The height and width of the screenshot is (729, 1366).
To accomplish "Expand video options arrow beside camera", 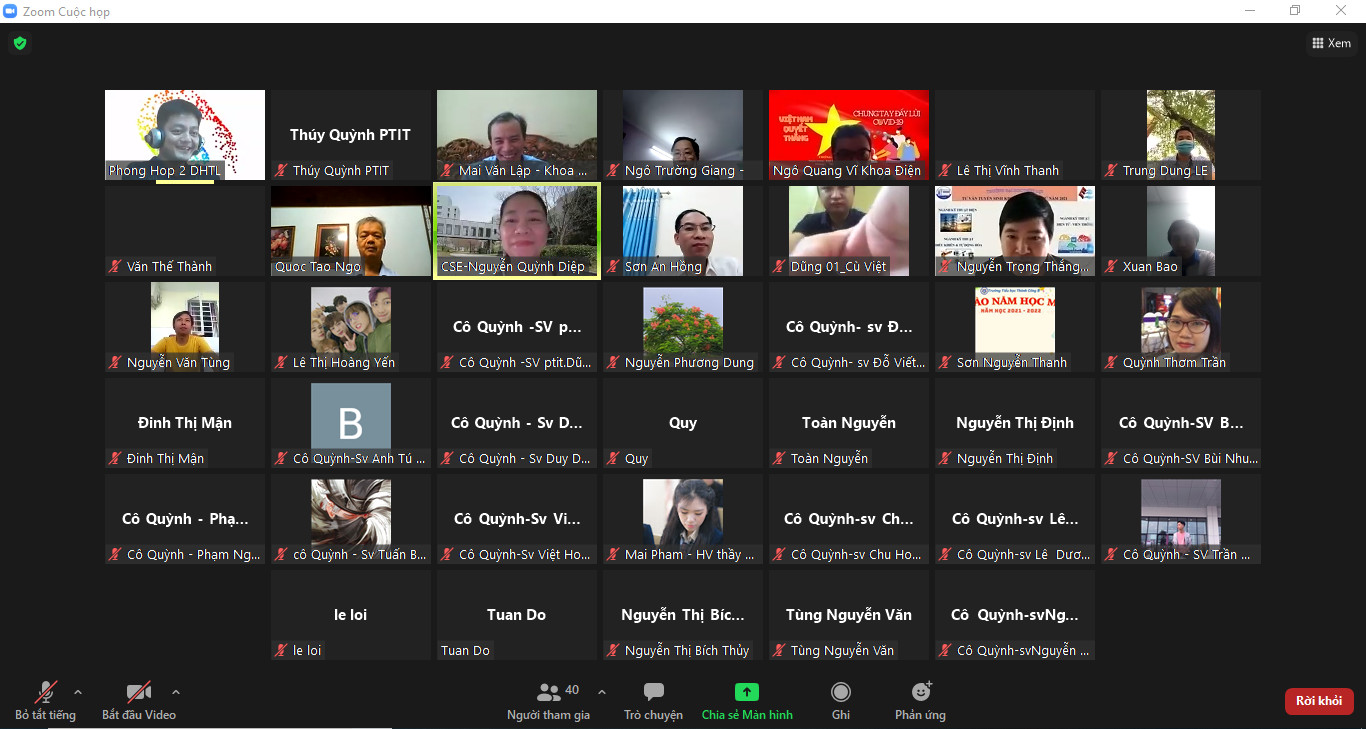I will [176, 691].
